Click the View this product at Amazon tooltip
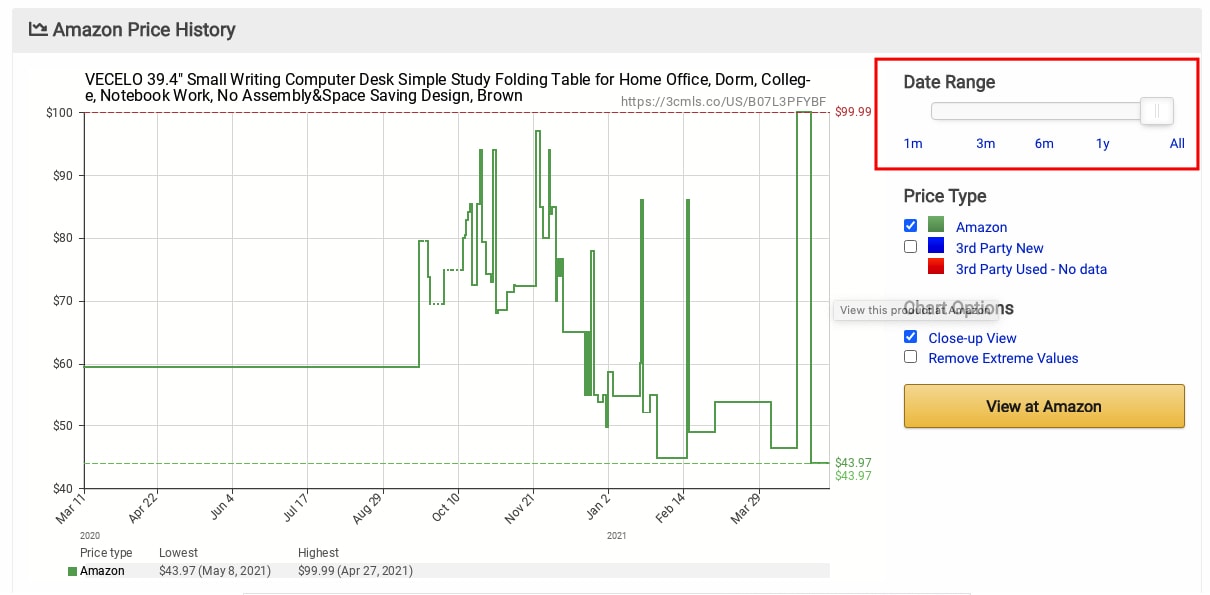 [915, 310]
